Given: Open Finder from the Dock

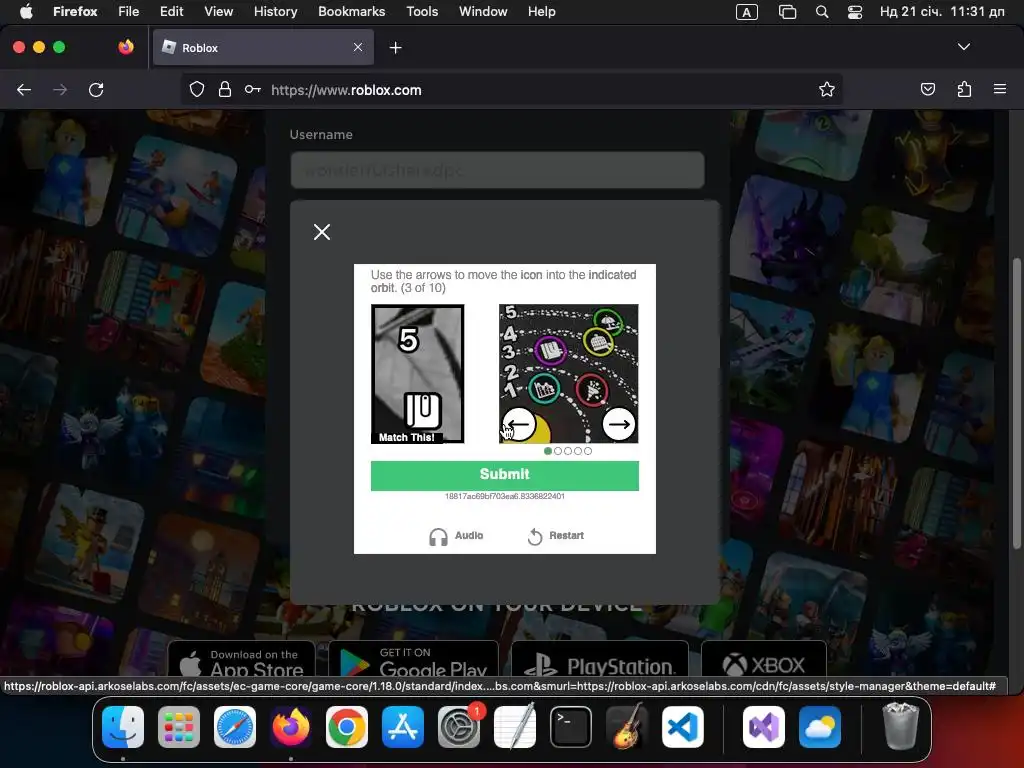Looking at the screenshot, I should coord(123,727).
